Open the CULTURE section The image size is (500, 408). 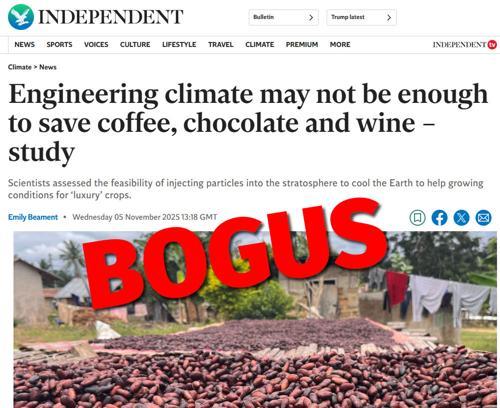pyautogui.click(x=135, y=45)
